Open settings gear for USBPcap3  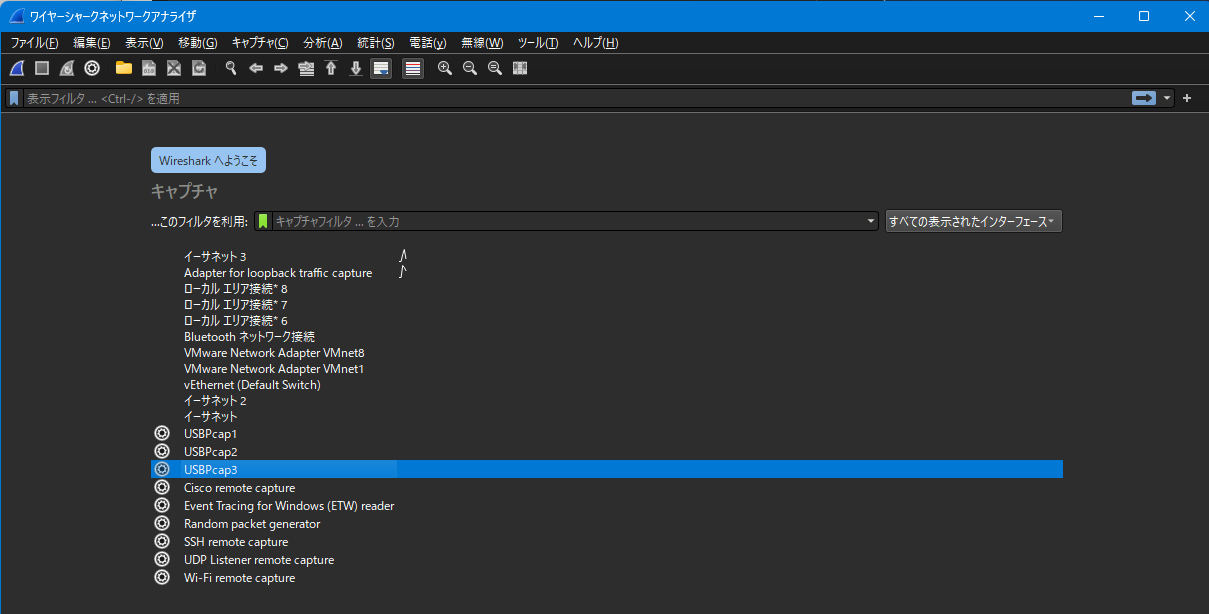pos(162,470)
